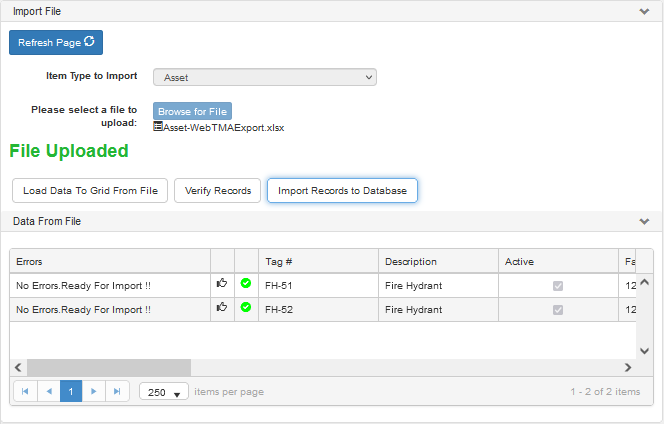Click thumbs-up icon in FH-52 row
Viewport: 664px width, 424px height.
(222, 307)
